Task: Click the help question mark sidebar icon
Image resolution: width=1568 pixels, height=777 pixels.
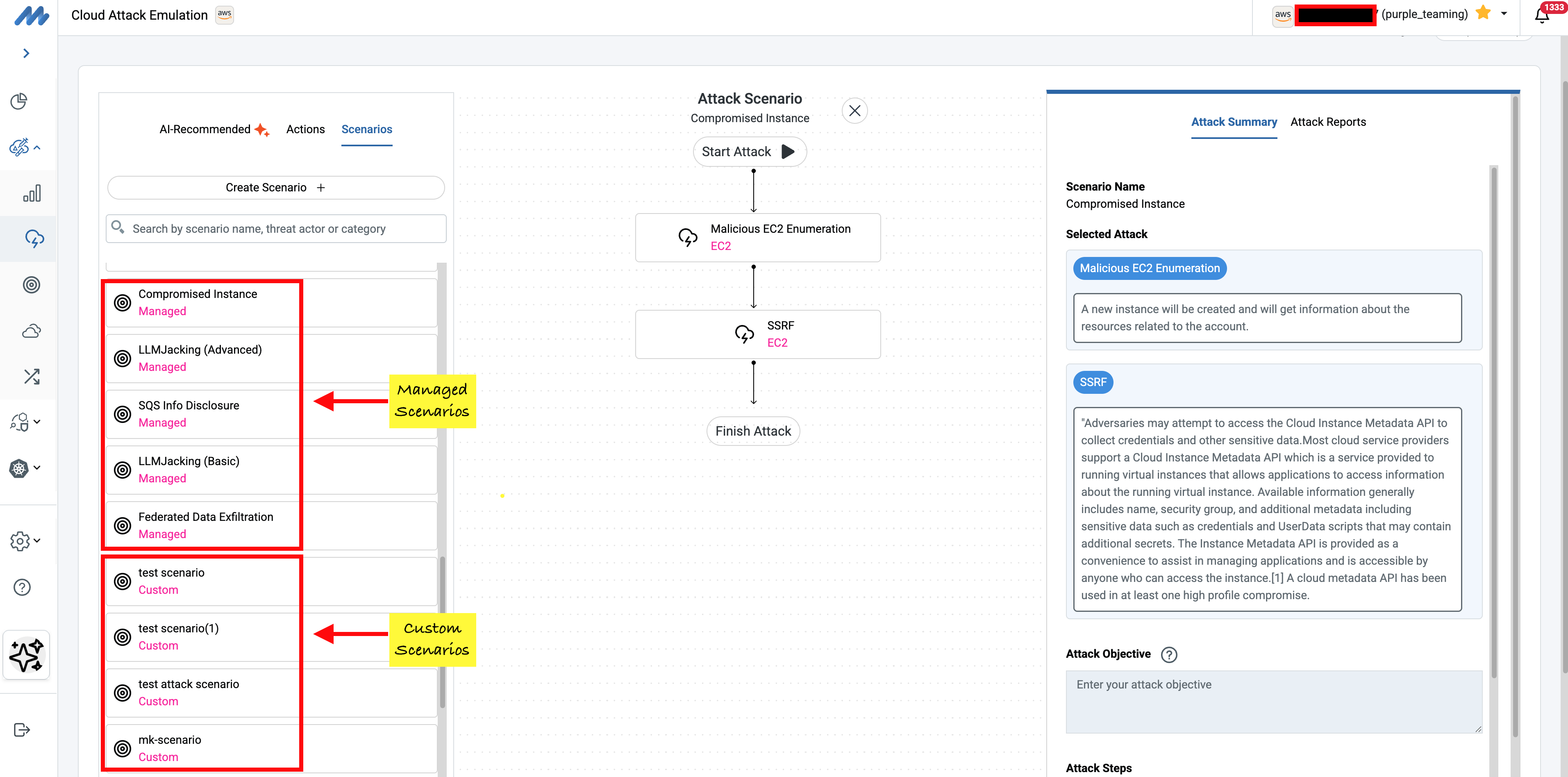Action: point(22,587)
